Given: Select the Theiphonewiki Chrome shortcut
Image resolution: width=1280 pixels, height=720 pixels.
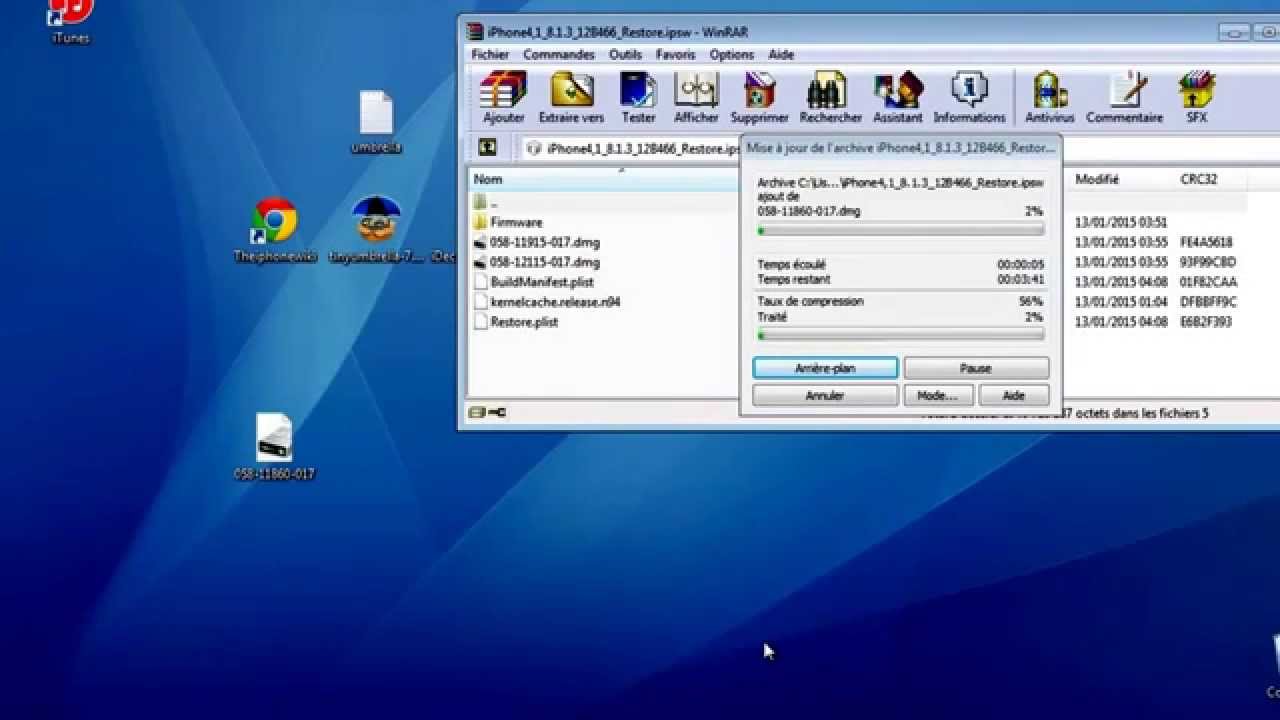Looking at the screenshot, I should [x=275, y=230].
